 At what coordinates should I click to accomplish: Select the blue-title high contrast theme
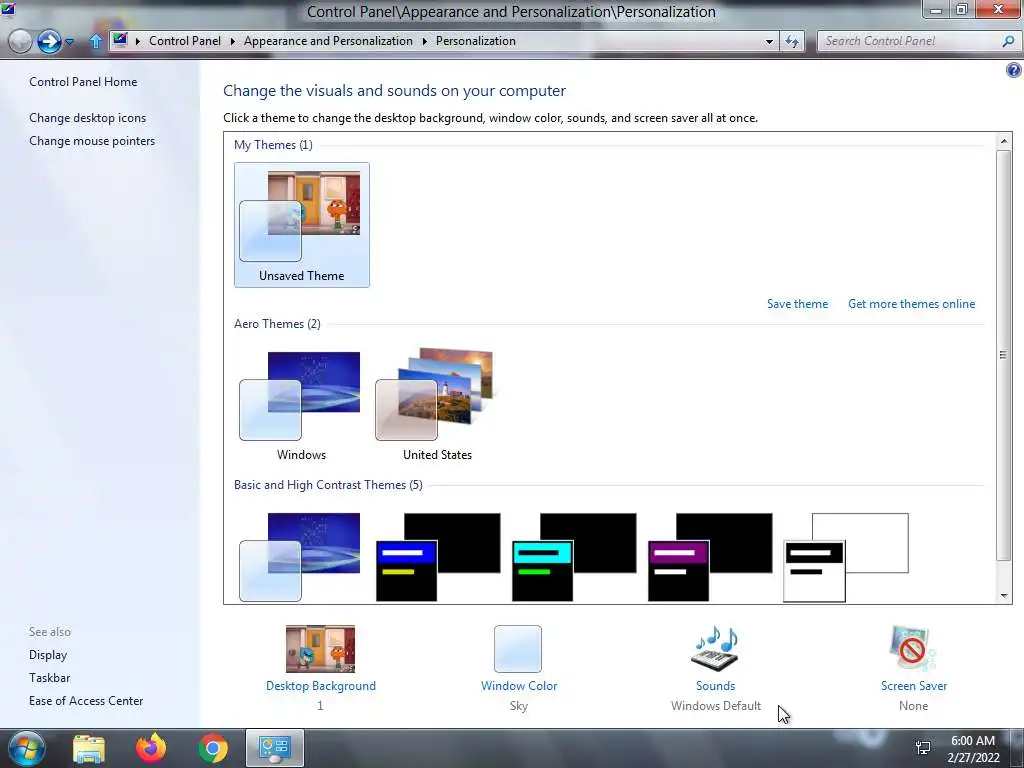[438, 557]
